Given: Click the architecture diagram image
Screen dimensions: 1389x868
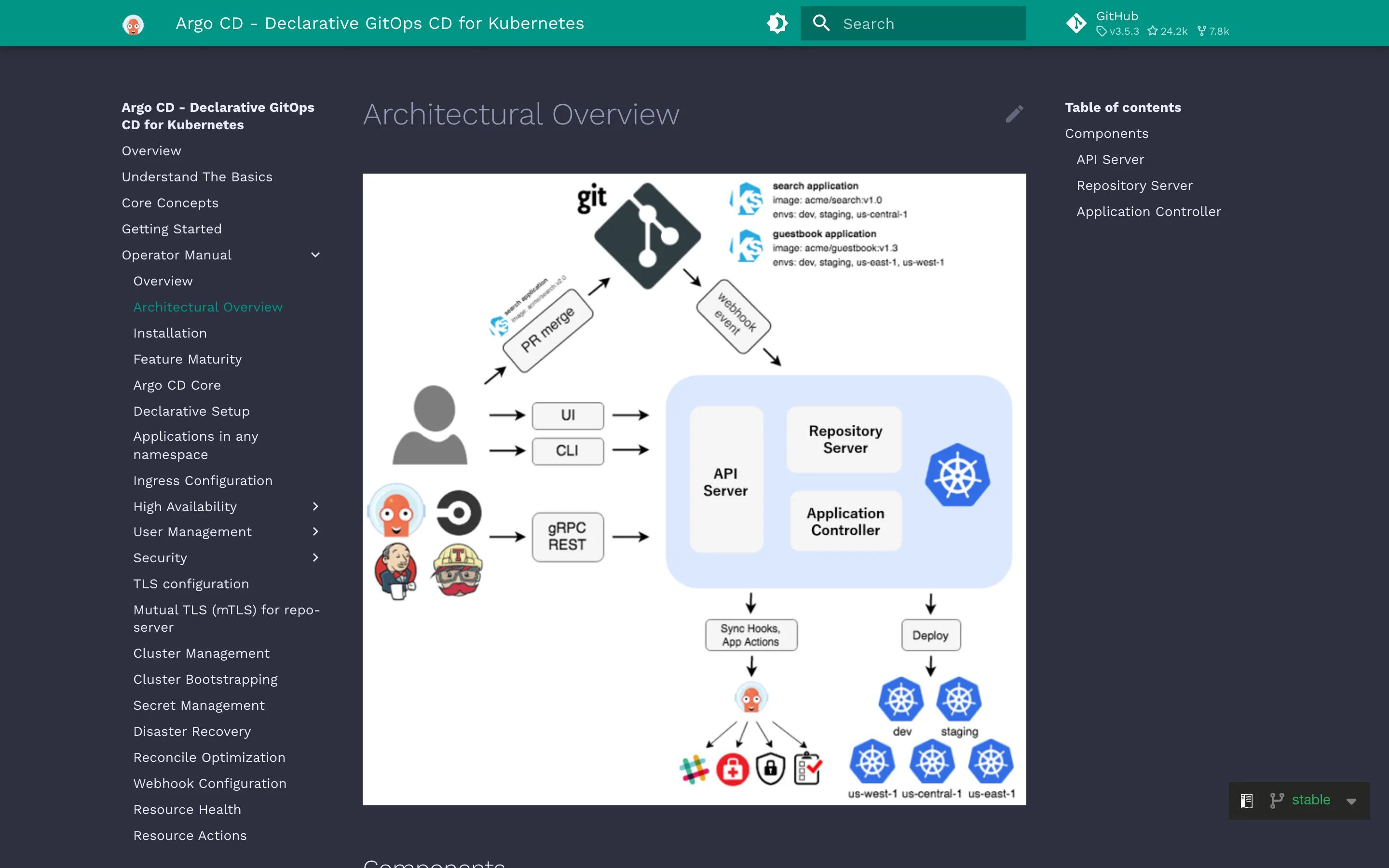Looking at the screenshot, I should (694, 489).
